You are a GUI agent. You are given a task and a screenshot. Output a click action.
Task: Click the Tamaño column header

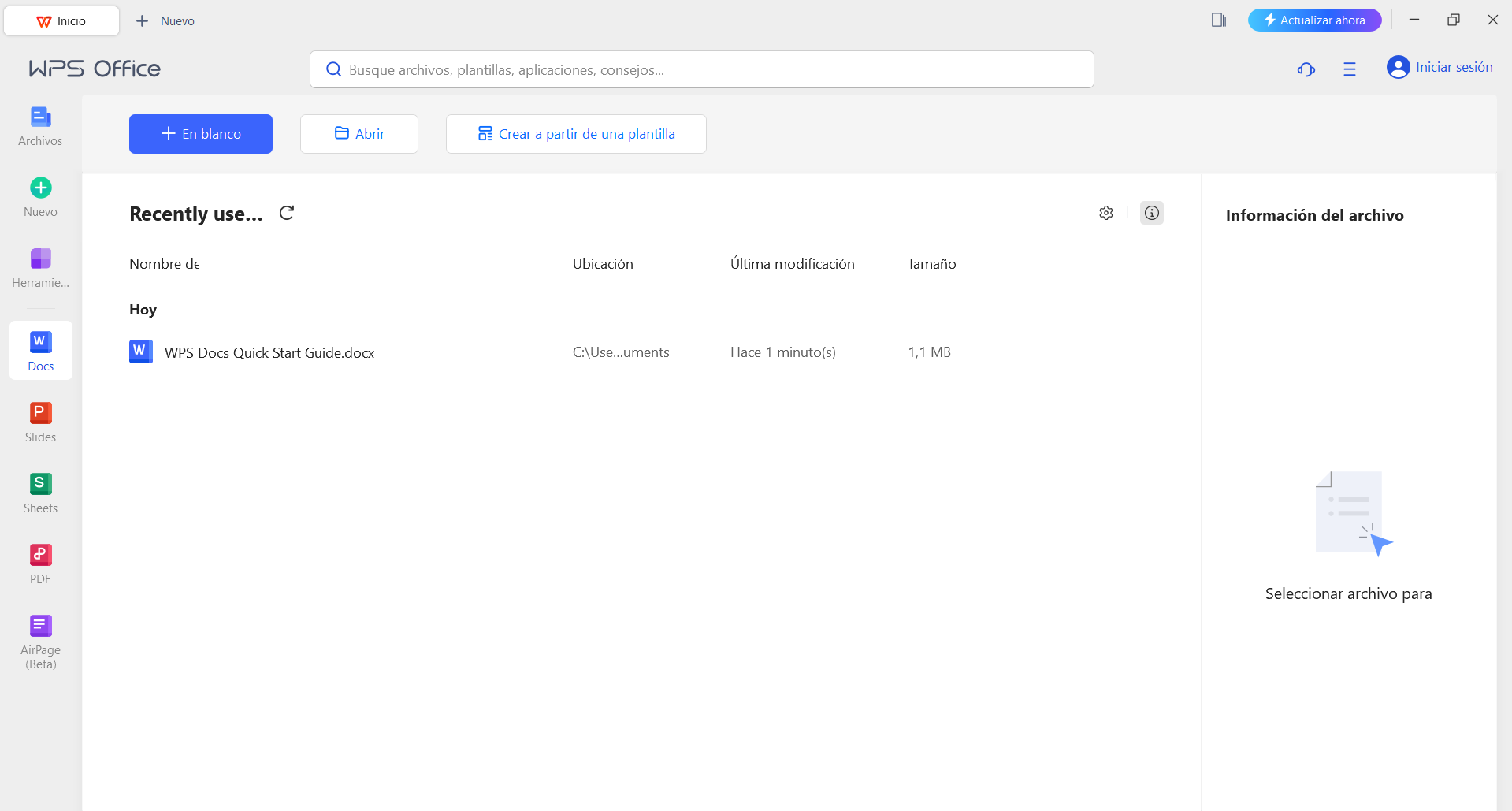pyautogui.click(x=931, y=264)
